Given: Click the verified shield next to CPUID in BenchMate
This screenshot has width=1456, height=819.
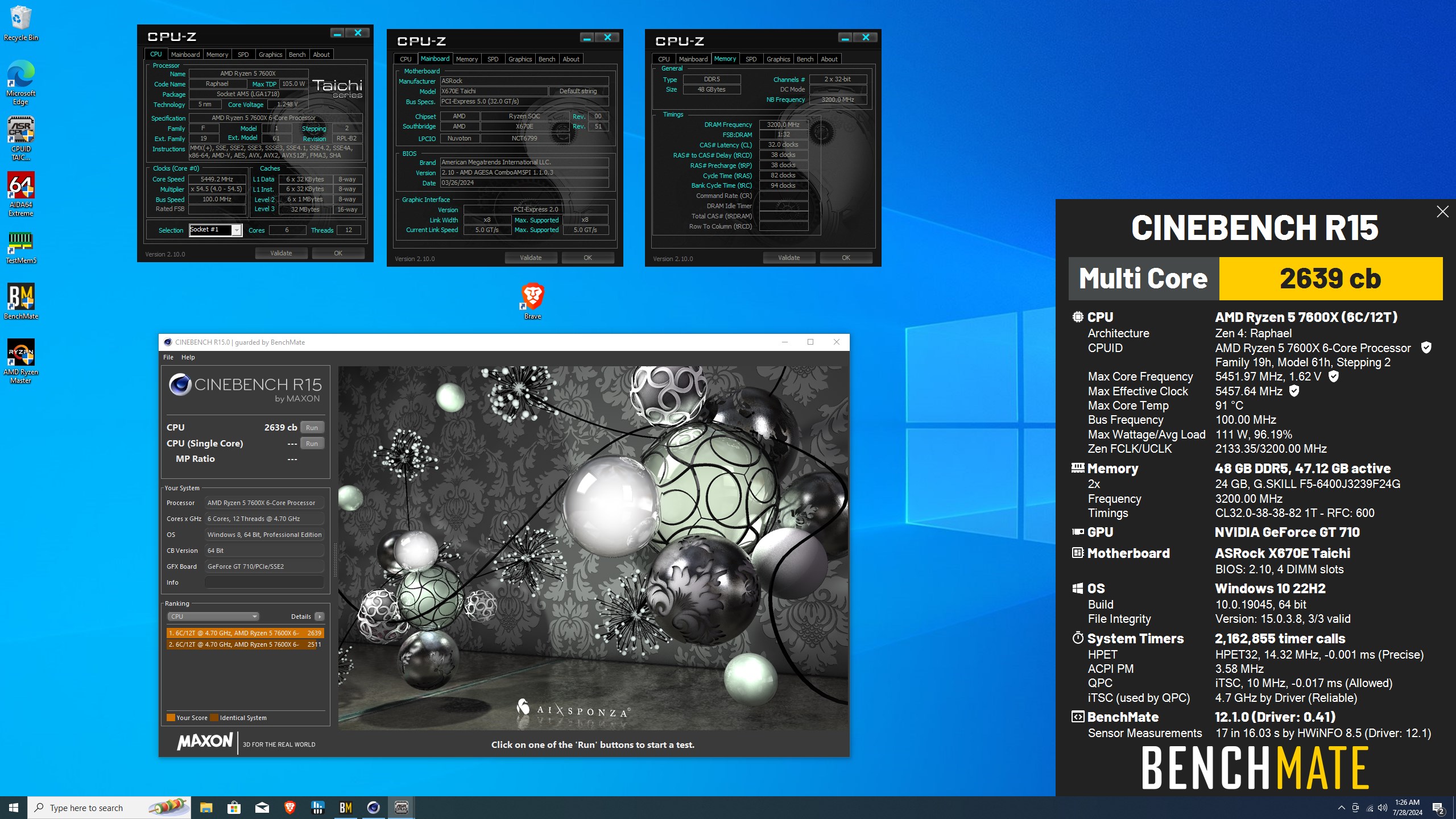Looking at the screenshot, I should point(1426,348).
